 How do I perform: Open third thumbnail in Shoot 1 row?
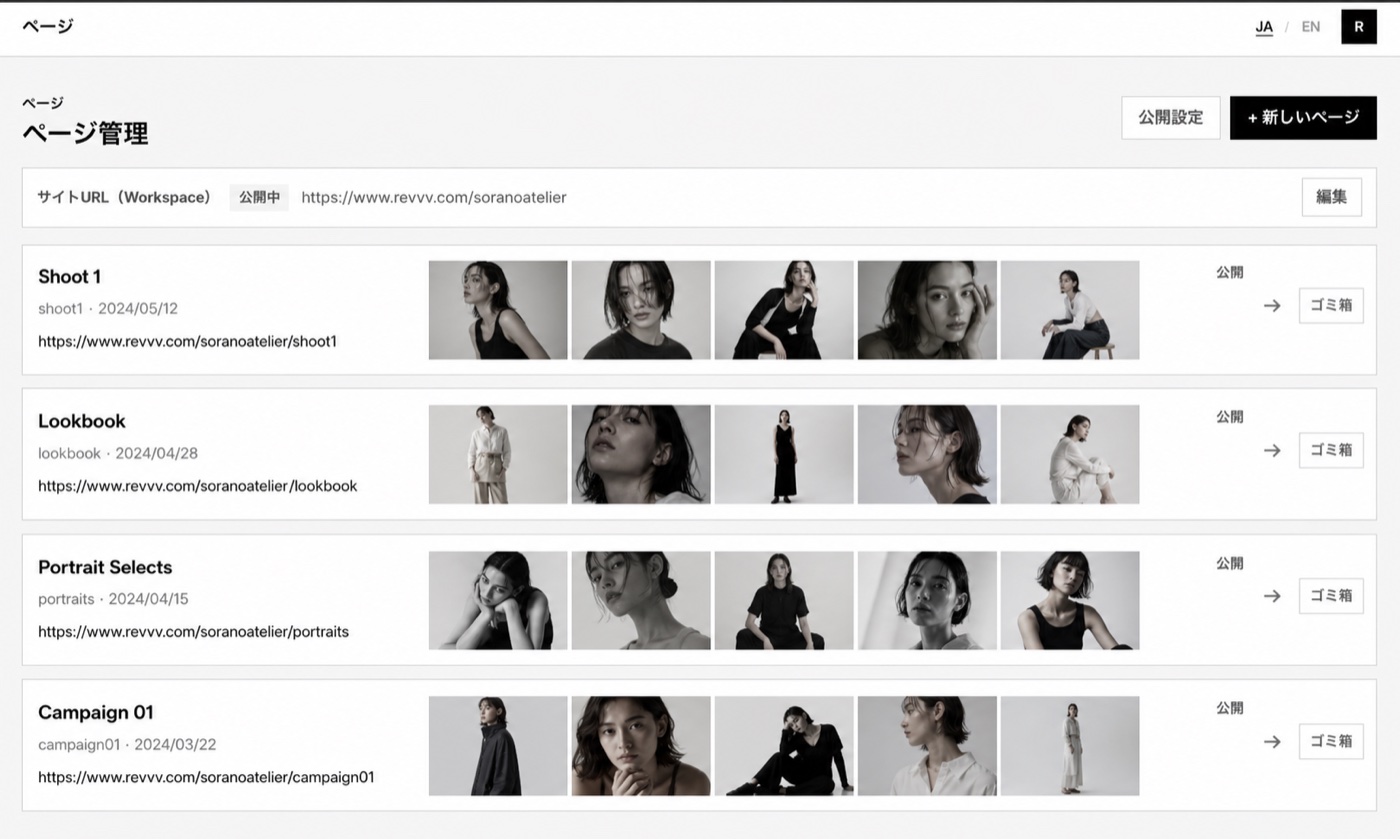tap(784, 310)
